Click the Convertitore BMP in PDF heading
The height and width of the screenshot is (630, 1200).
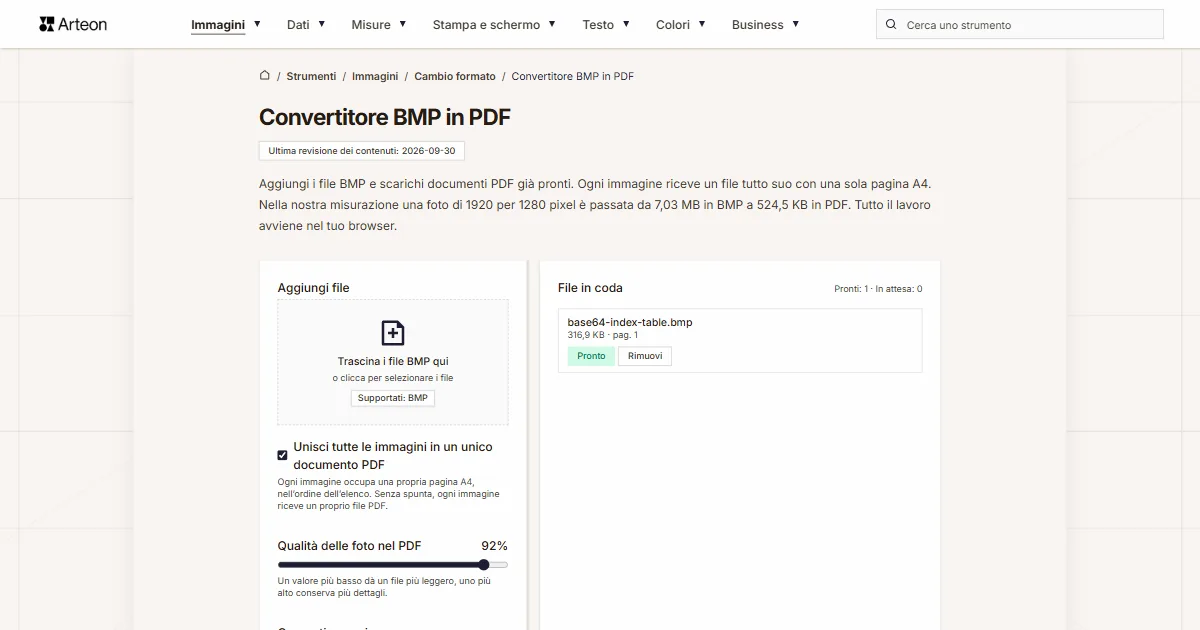tap(385, 117)
